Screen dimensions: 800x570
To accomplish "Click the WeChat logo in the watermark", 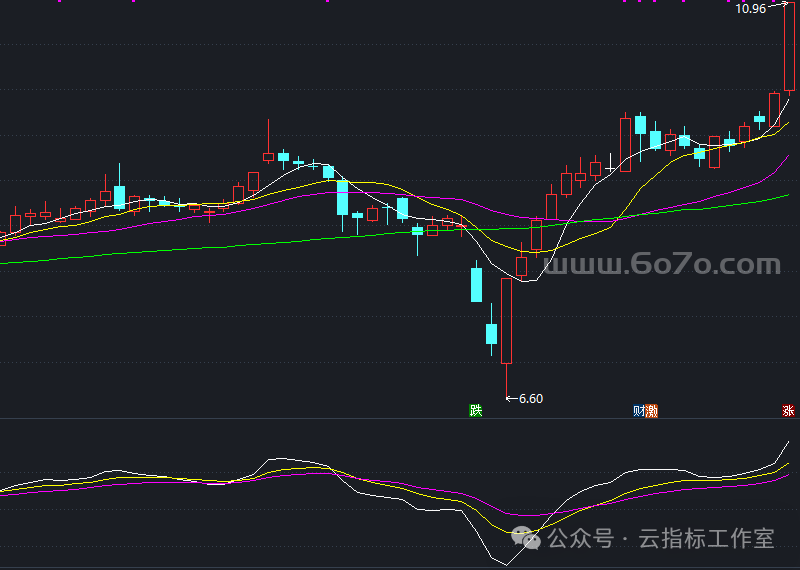I will (528, 539).
